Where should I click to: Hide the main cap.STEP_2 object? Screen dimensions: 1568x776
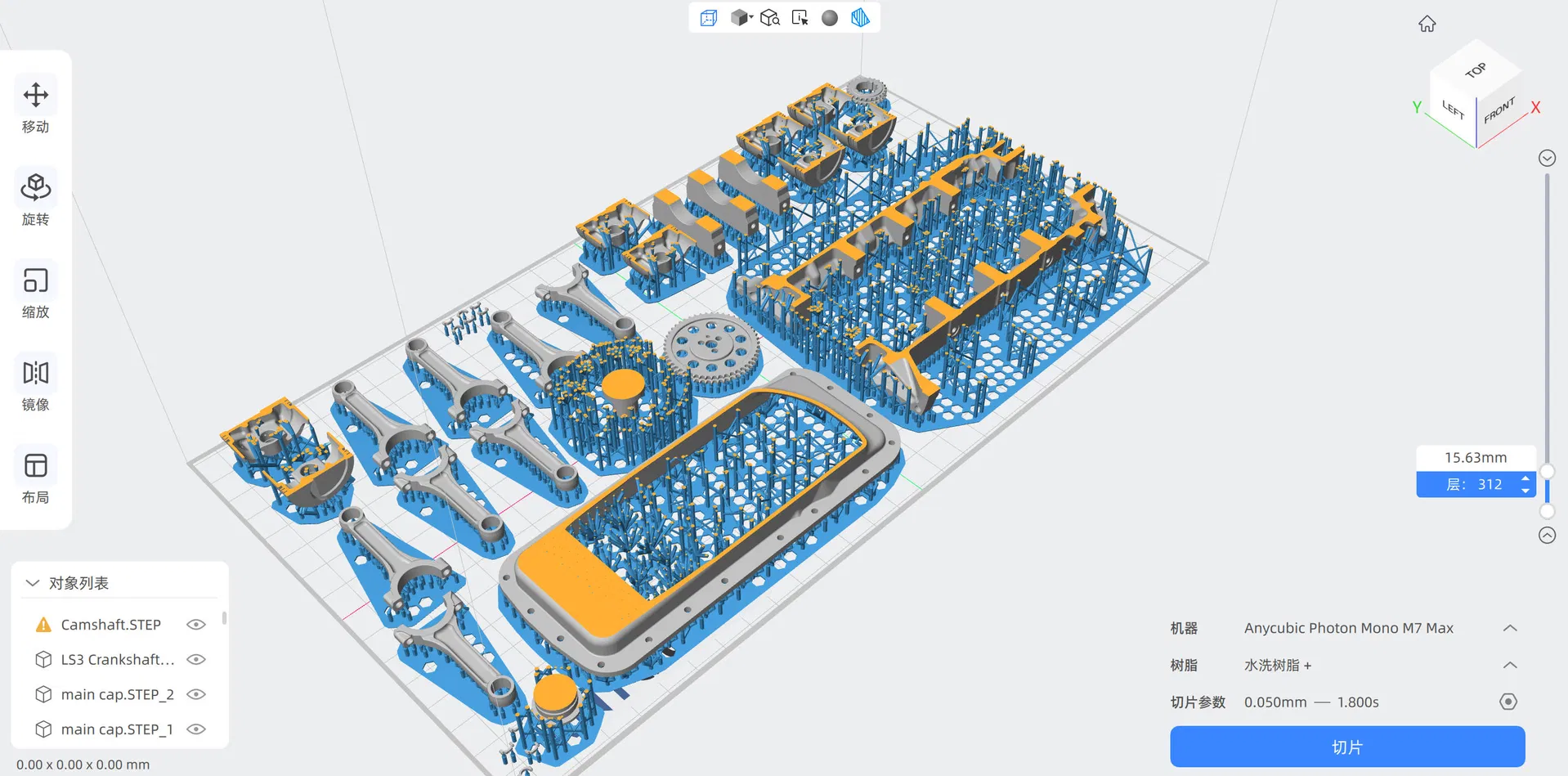click(196, 694)
